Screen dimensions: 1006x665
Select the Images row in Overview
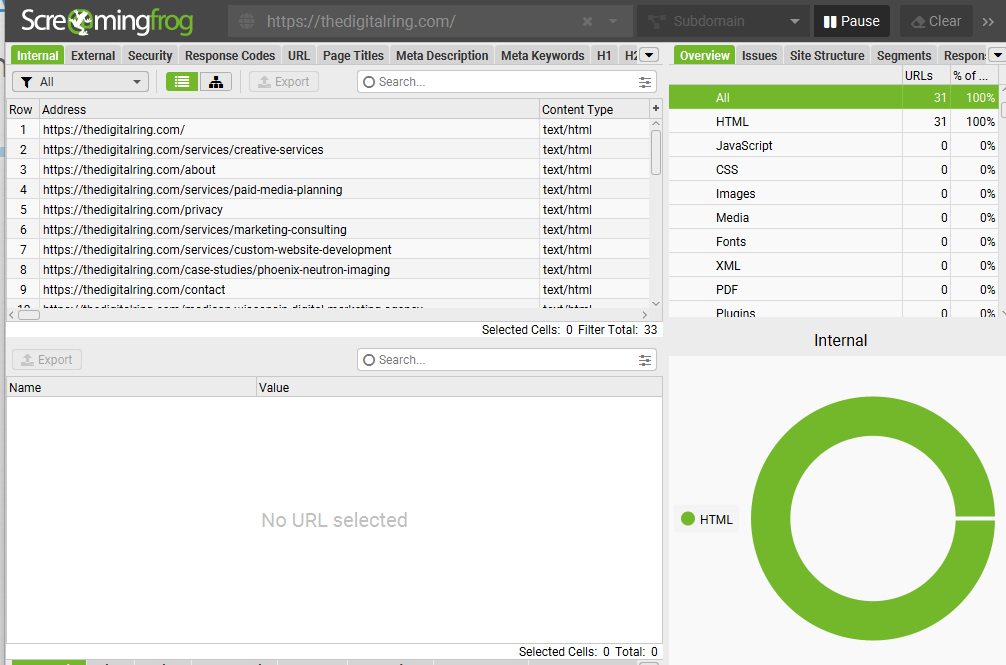(x=833, y=194)
